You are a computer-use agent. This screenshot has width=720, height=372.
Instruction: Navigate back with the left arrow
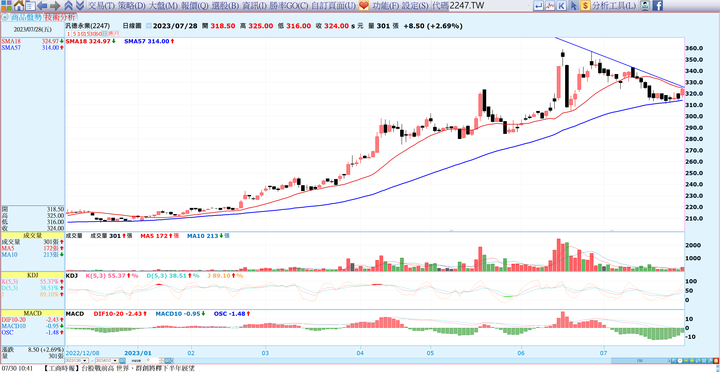pos(42,6)
